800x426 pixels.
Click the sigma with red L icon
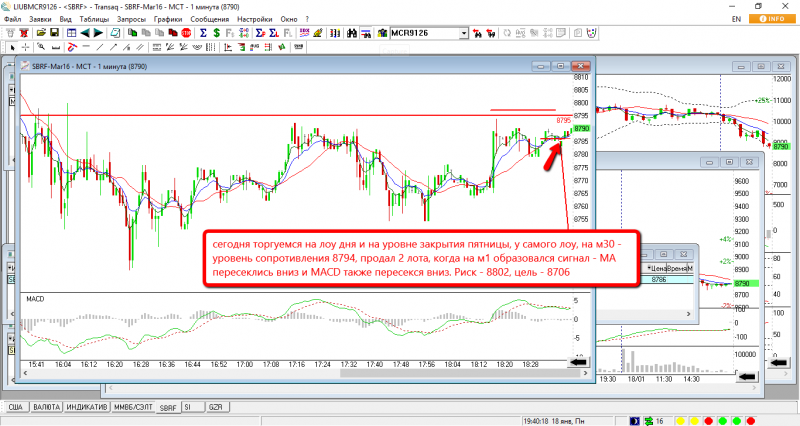pos(274,33)
